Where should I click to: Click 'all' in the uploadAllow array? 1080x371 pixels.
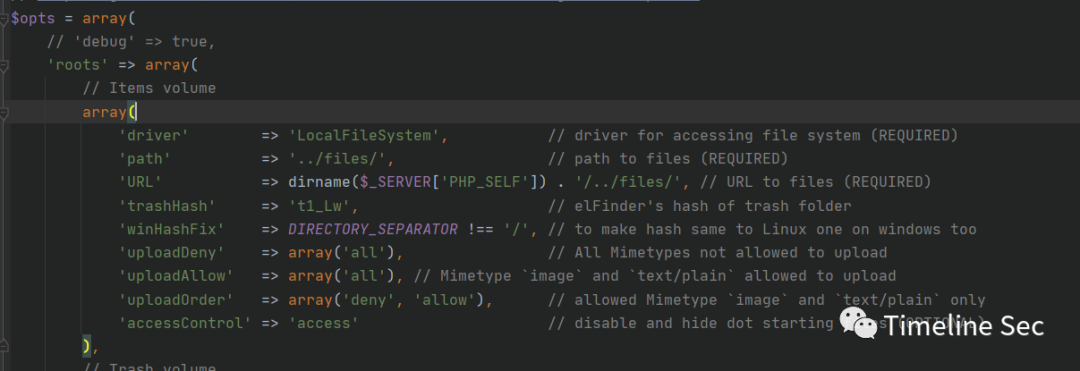pos(364,276)
